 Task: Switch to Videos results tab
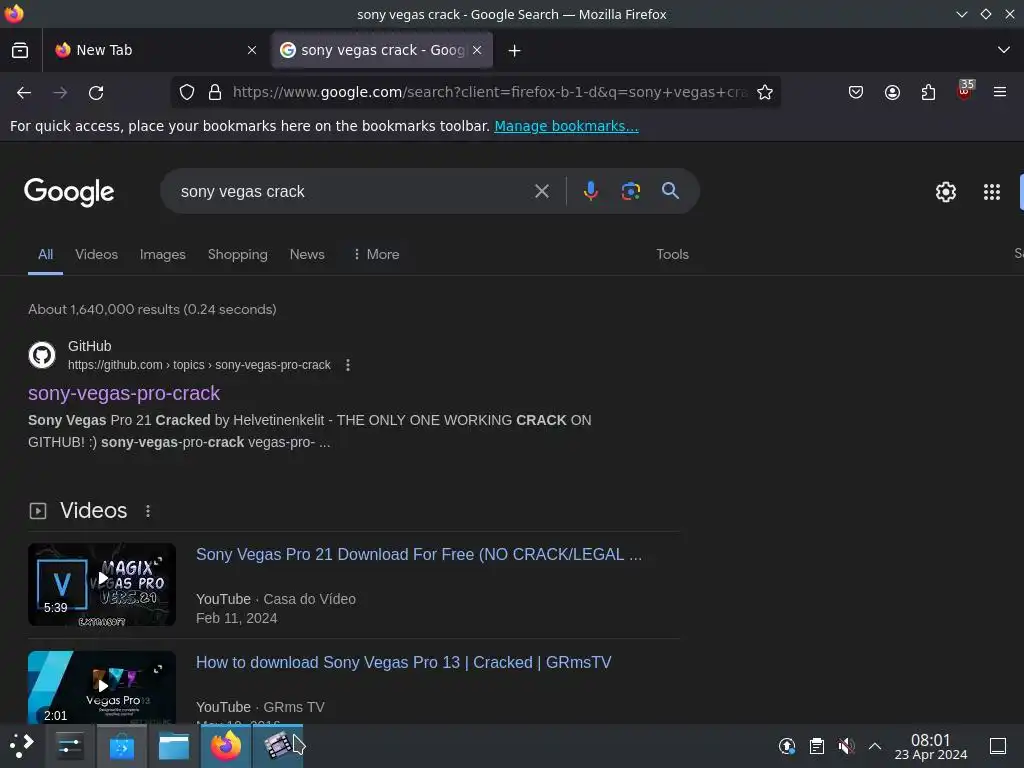pyautogui.click(x=96, y=255)
